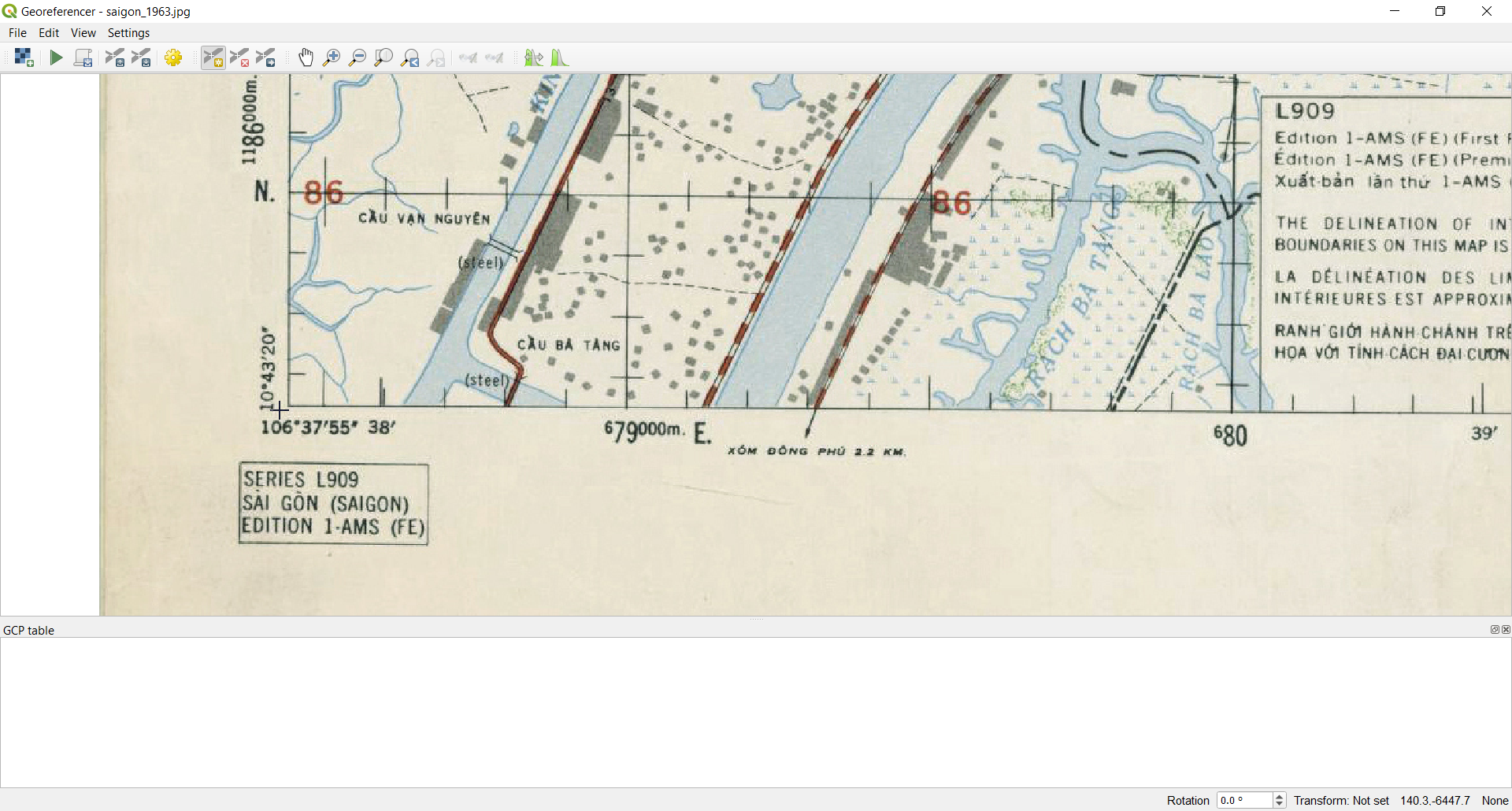Click the Full Histogram Stretch icon
Image resolution: width=1512 pixels, height=811 pixels.
coord(533,57)
